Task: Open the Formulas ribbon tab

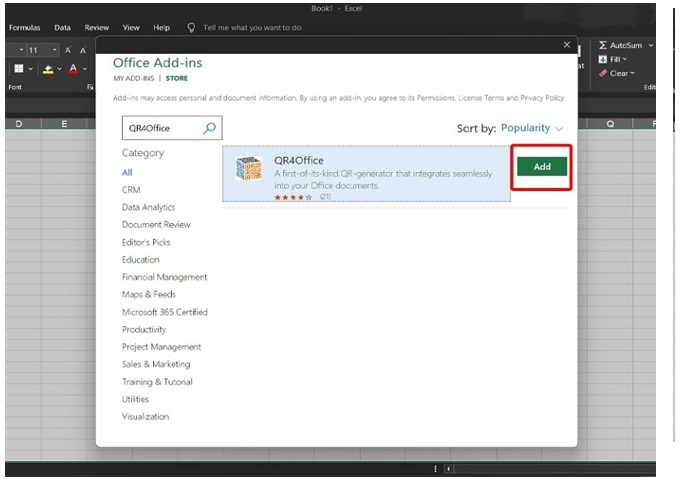Action: (x=24, y=27)
